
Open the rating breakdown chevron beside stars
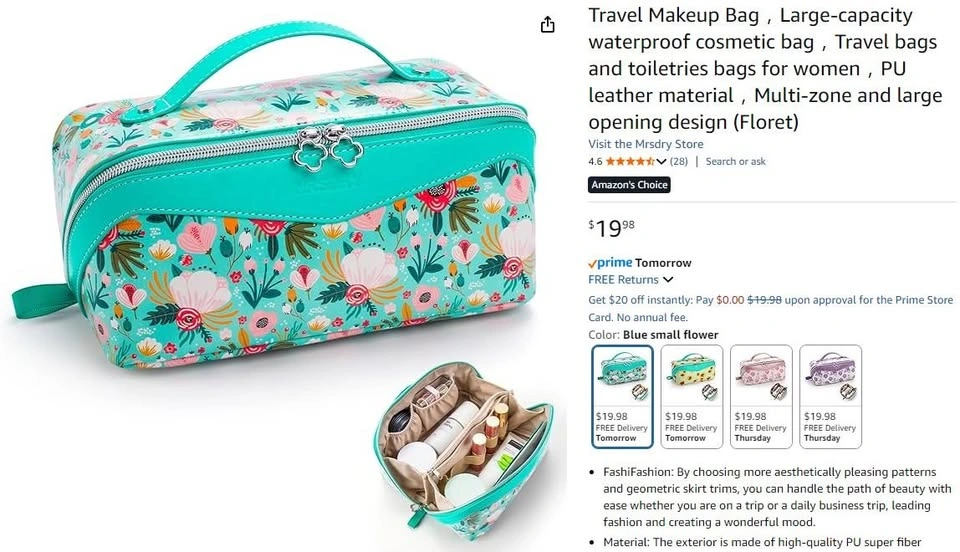[661, 162]
